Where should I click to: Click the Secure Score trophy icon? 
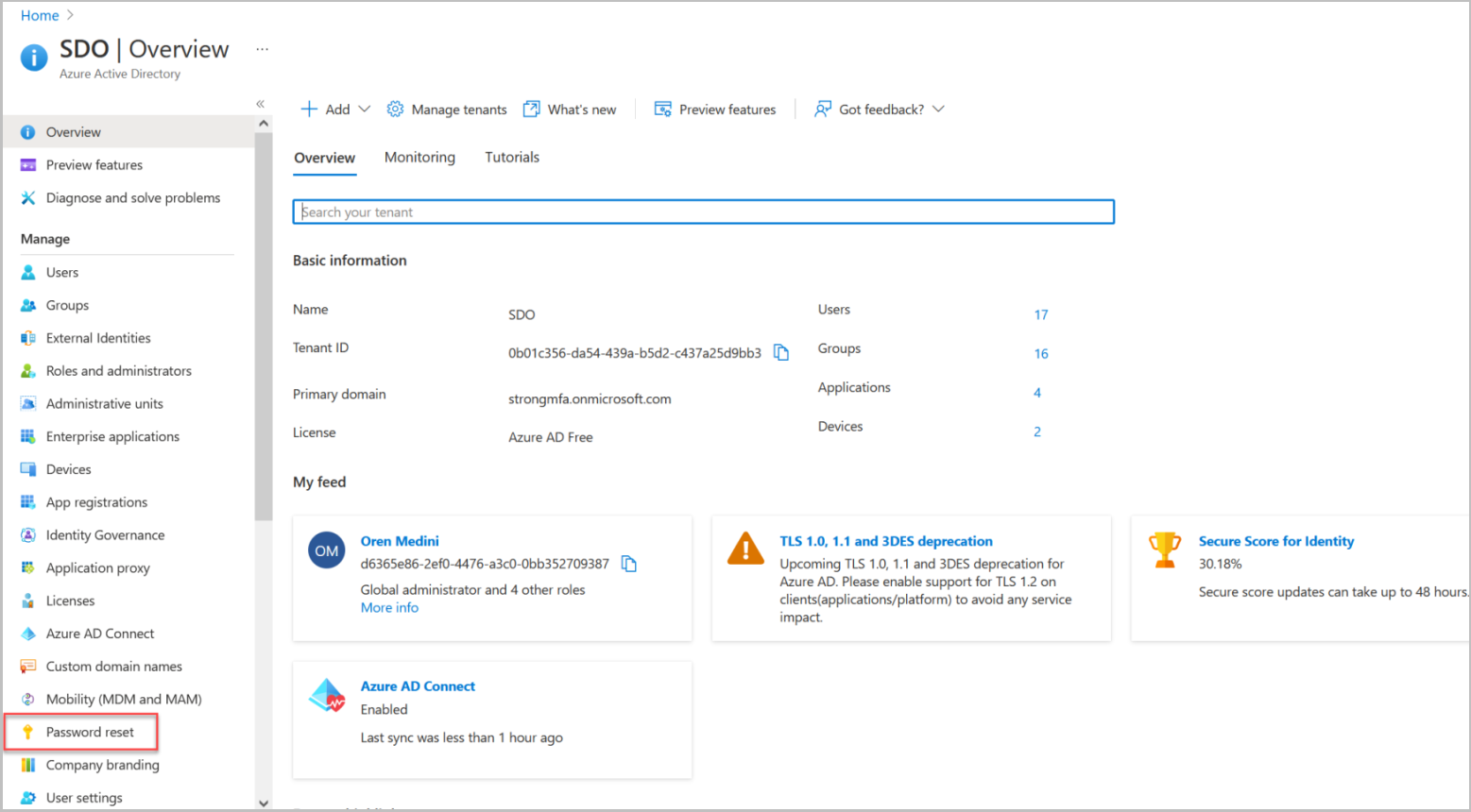[x=1165, y=550]
